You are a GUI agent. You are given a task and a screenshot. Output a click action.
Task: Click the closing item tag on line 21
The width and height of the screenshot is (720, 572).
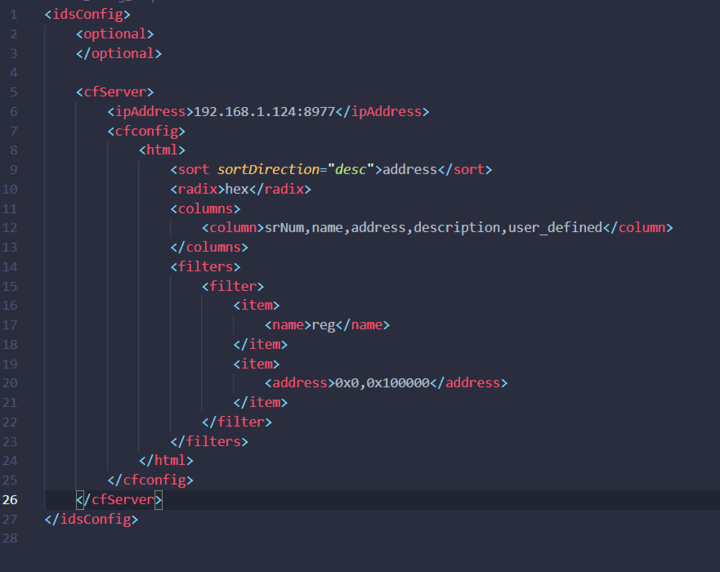(260, 403)
